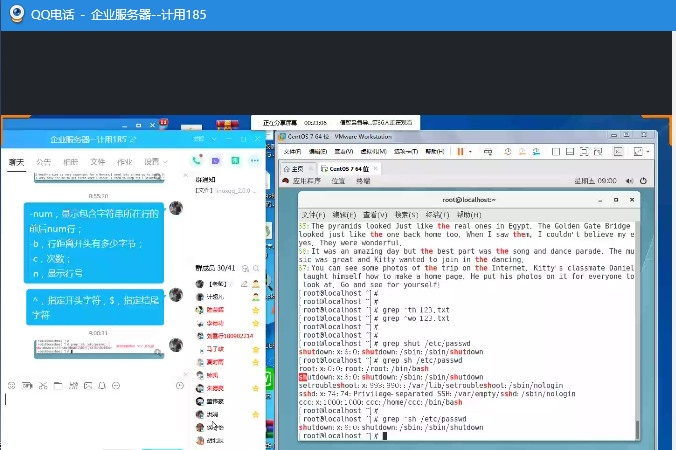
Task: Open the 文件 tab in group chat
Action: tap(98, 161)
